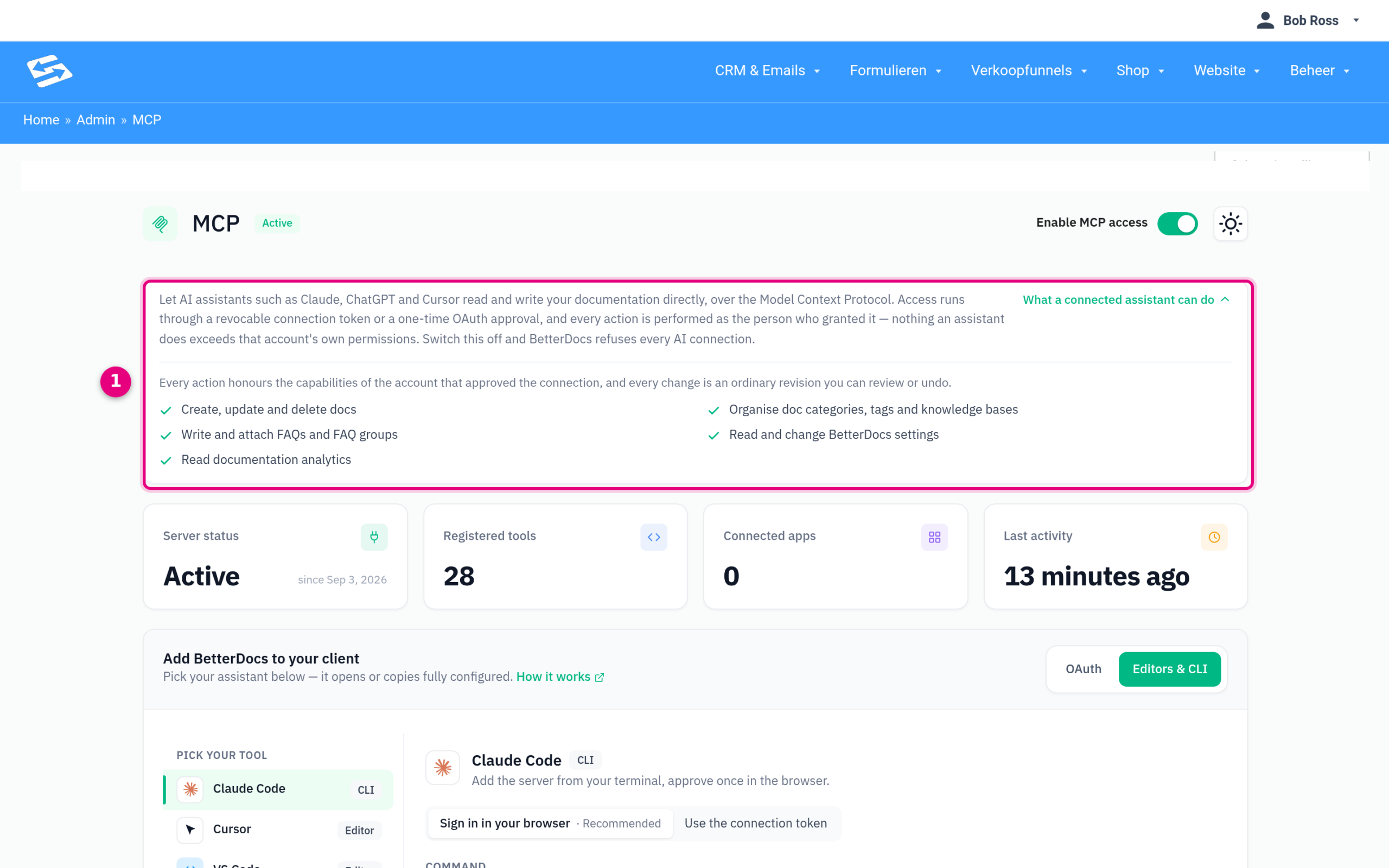Choose Use the connection token option
This screenshot has height=868, width=1389.
755,823
